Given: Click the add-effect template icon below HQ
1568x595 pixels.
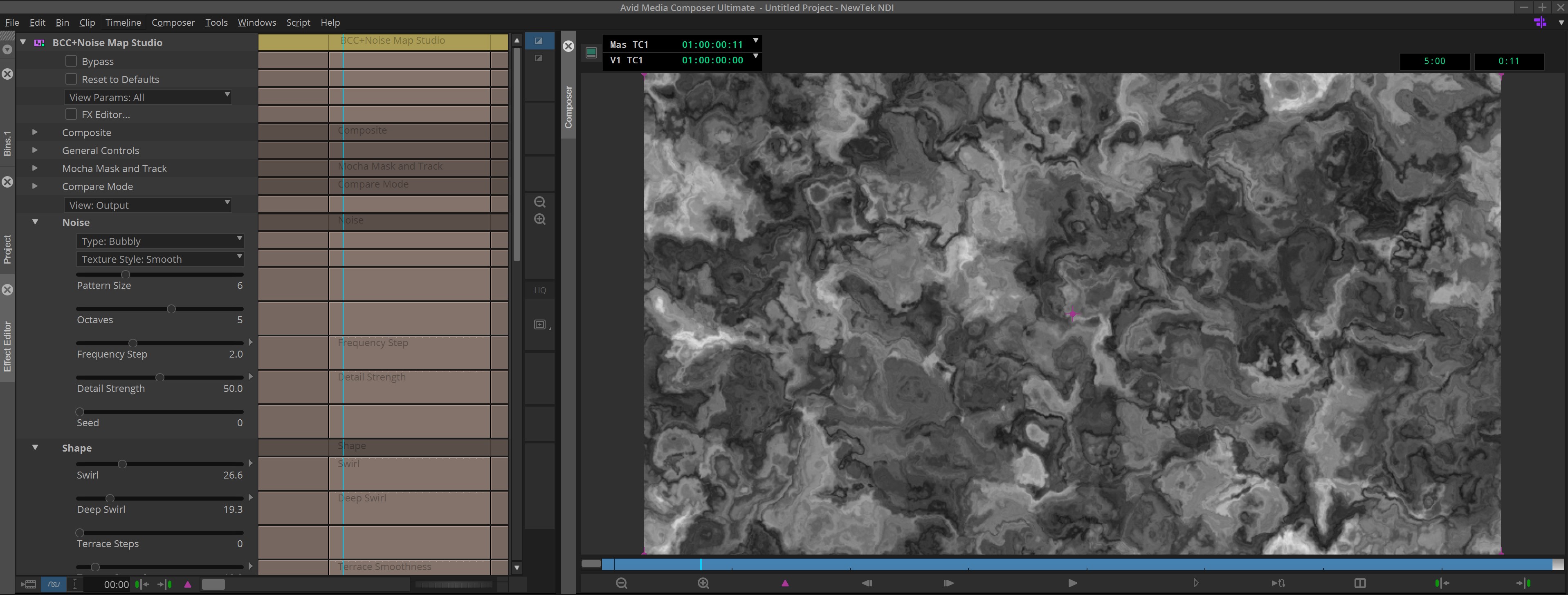Looking at the screenshot, I should tap(540, 324).
